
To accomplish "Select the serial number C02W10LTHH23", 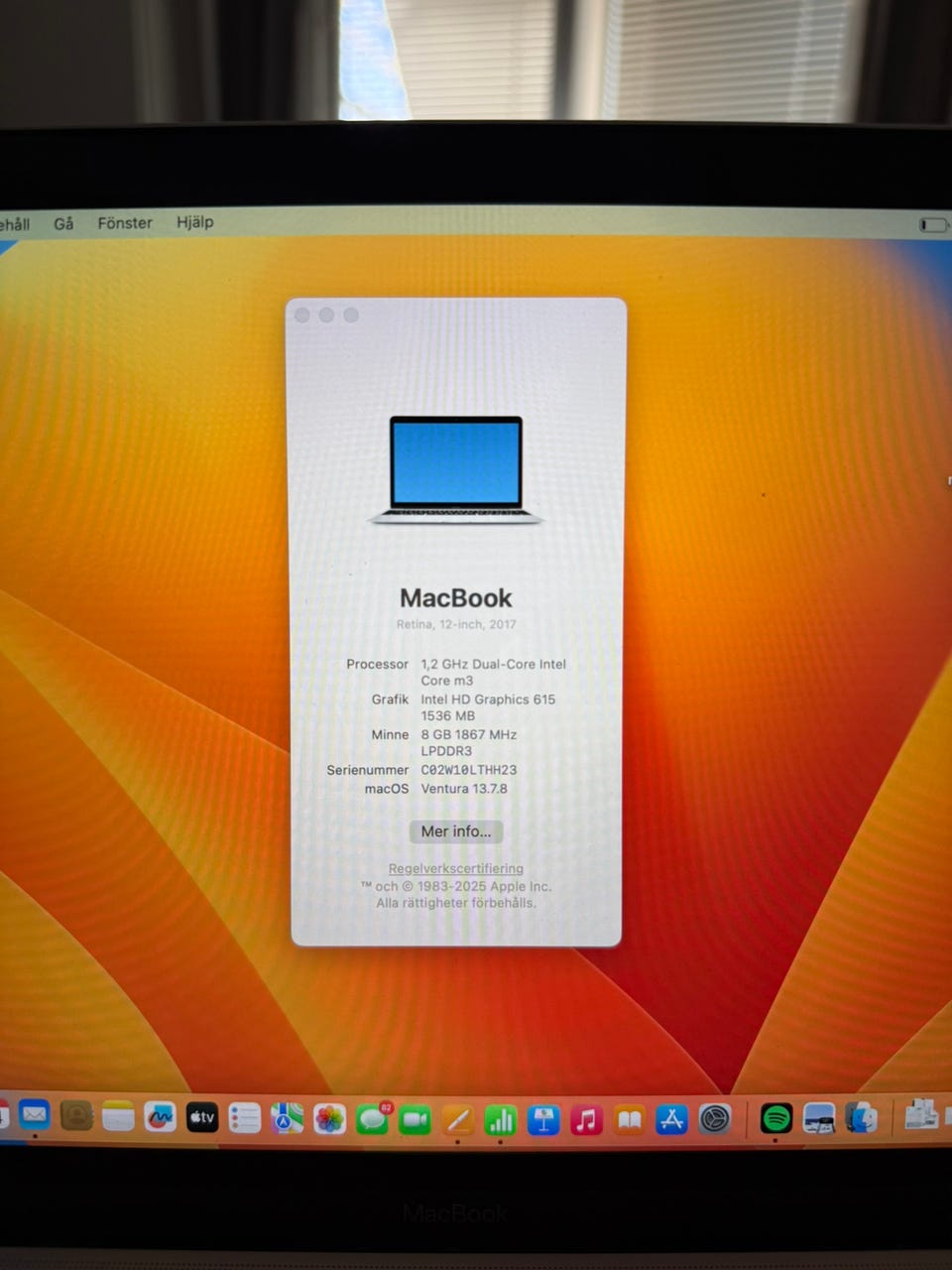I will (469, 770).
